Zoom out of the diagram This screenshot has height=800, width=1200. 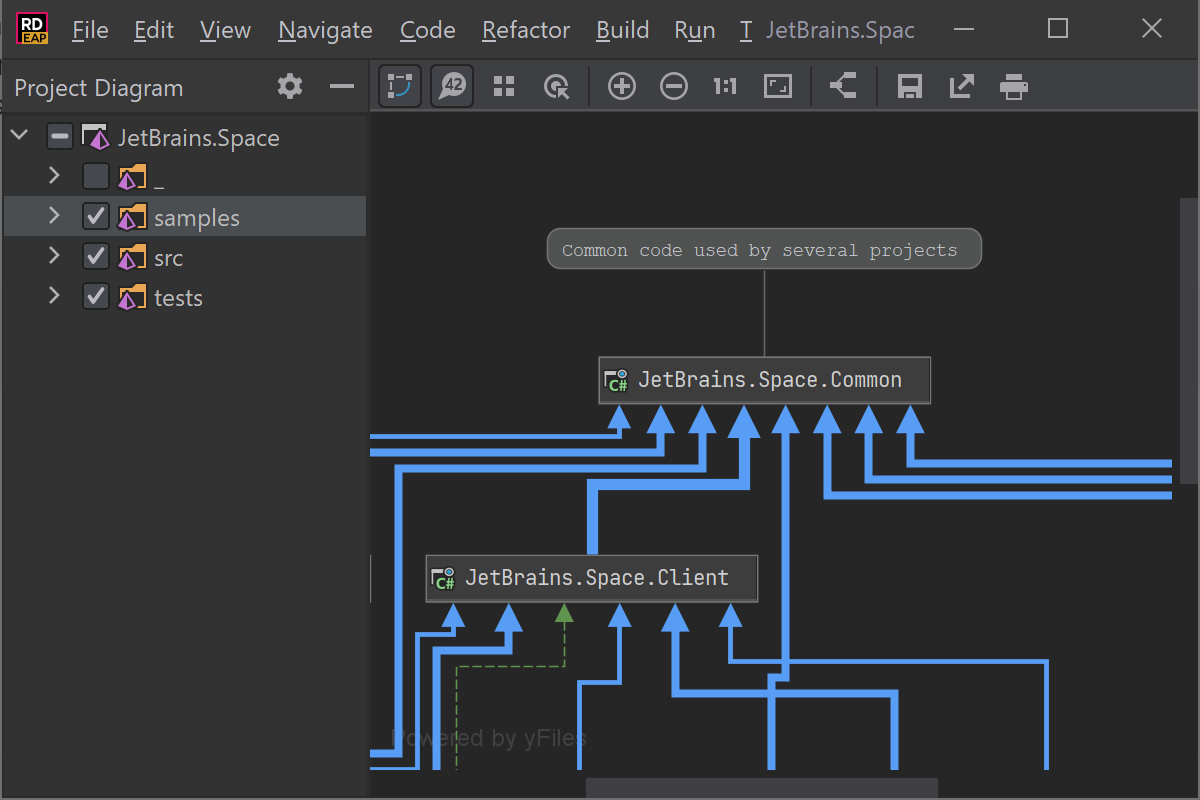pyautogui.click(x=674, y=87)
